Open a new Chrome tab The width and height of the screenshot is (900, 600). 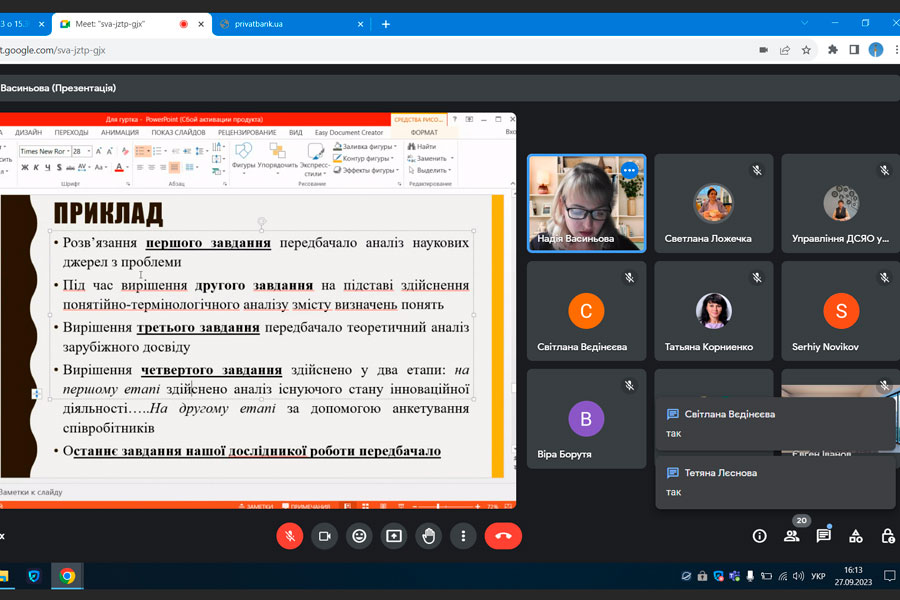386,24
